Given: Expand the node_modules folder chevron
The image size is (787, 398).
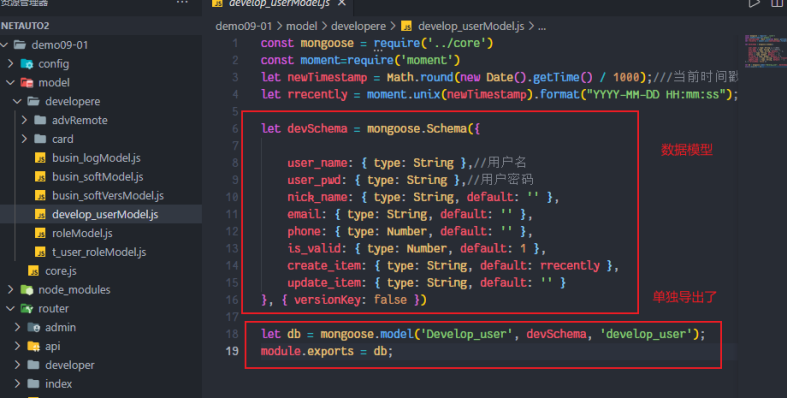Looking at the screenshot, I should click(x=11, y=290).
